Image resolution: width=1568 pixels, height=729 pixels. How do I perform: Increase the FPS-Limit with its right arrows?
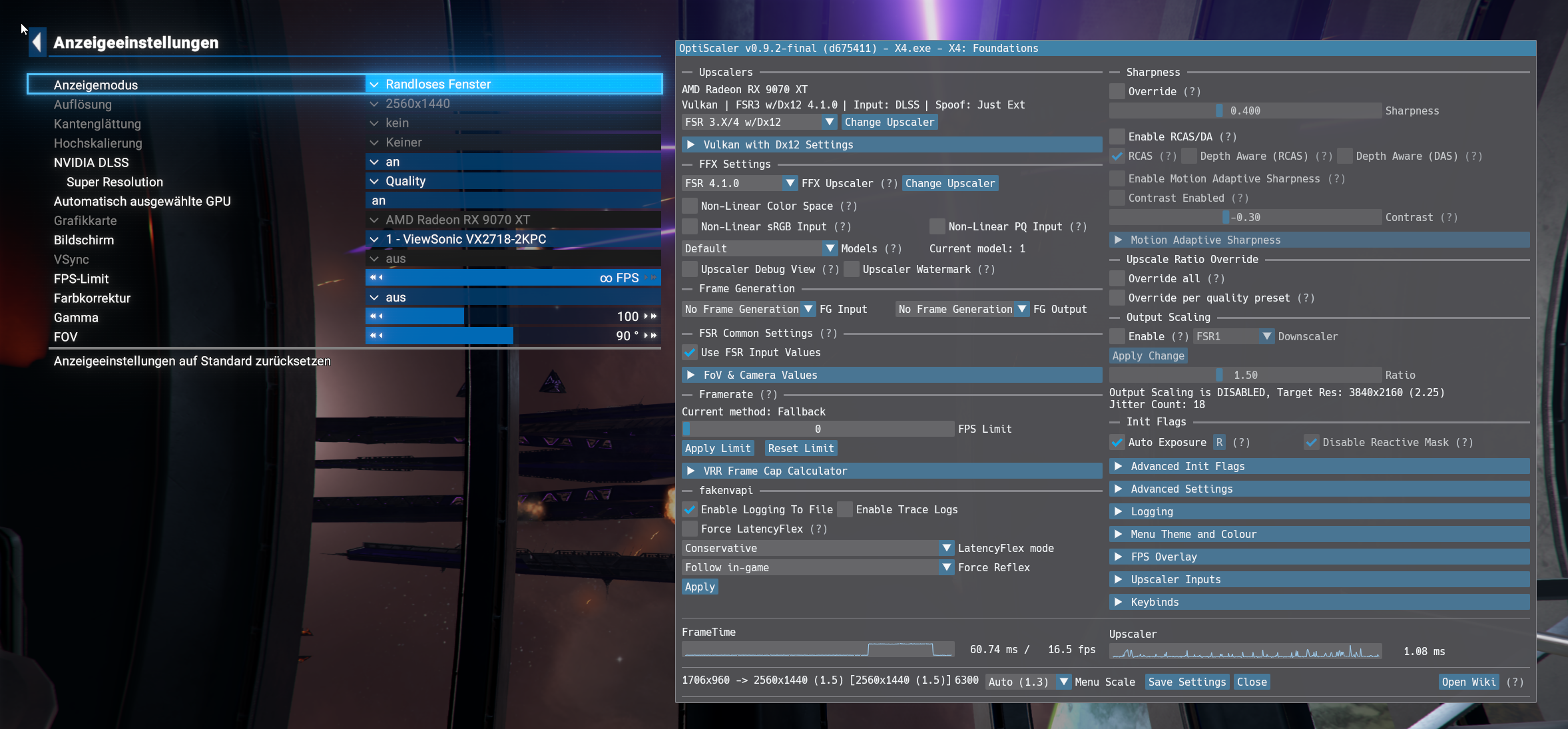point(651,278)
